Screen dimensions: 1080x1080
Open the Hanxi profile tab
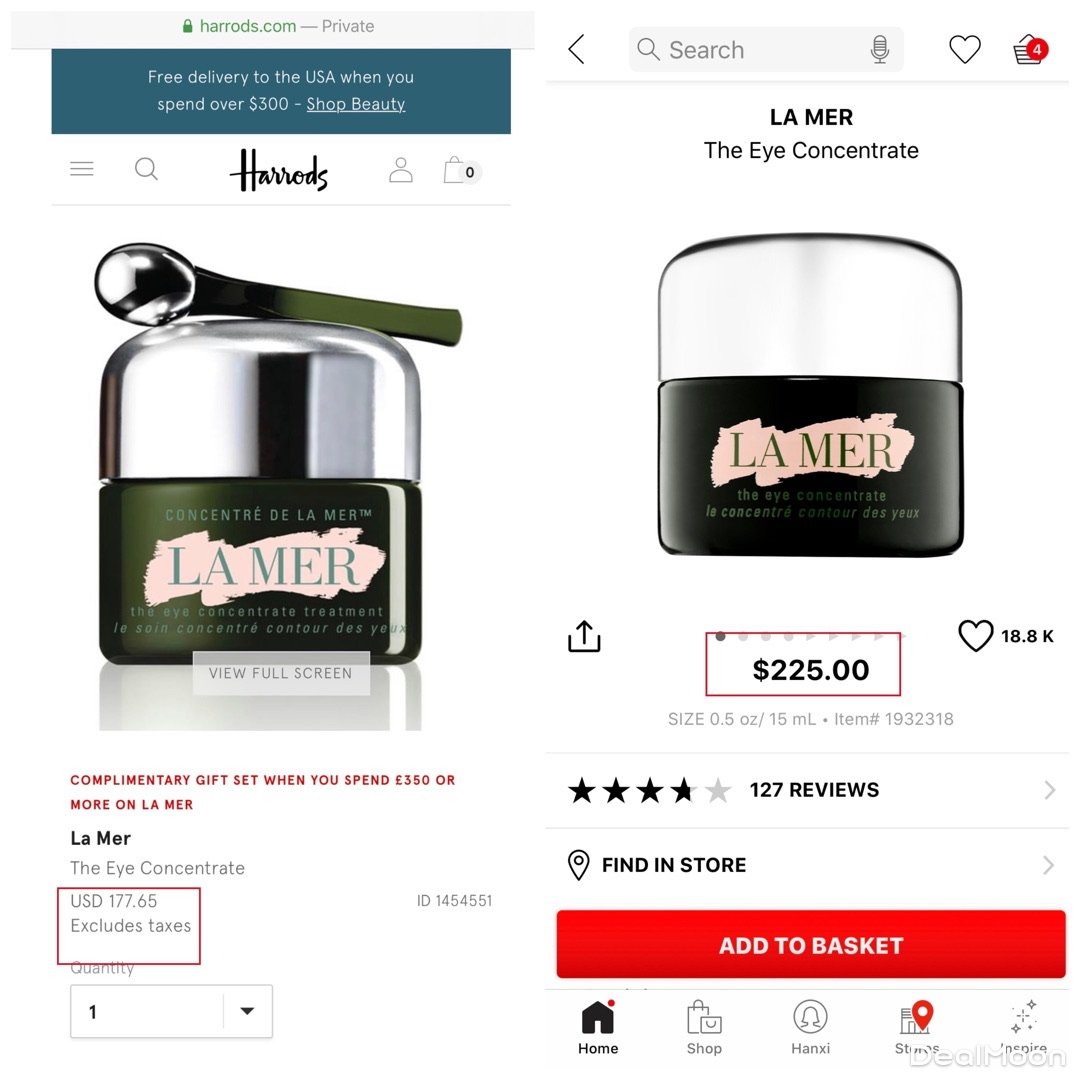[811, 1028]
